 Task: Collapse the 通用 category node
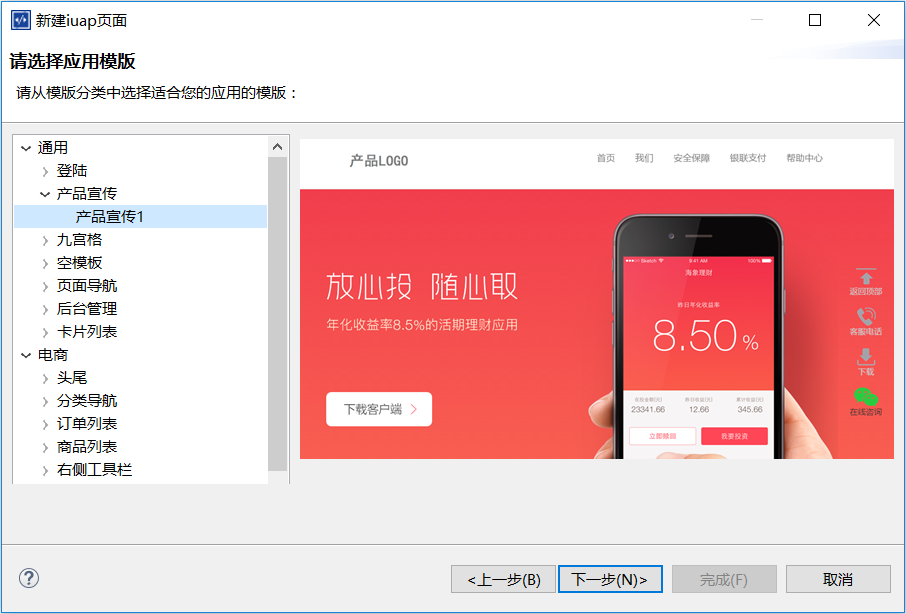(26, 148)
